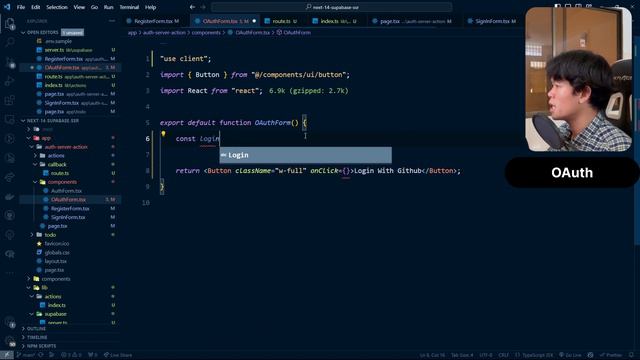640x360 pixels.
Task: Click the synchronize changes icon in status bar
Action: pyautogui.click(x=41, y=355)
